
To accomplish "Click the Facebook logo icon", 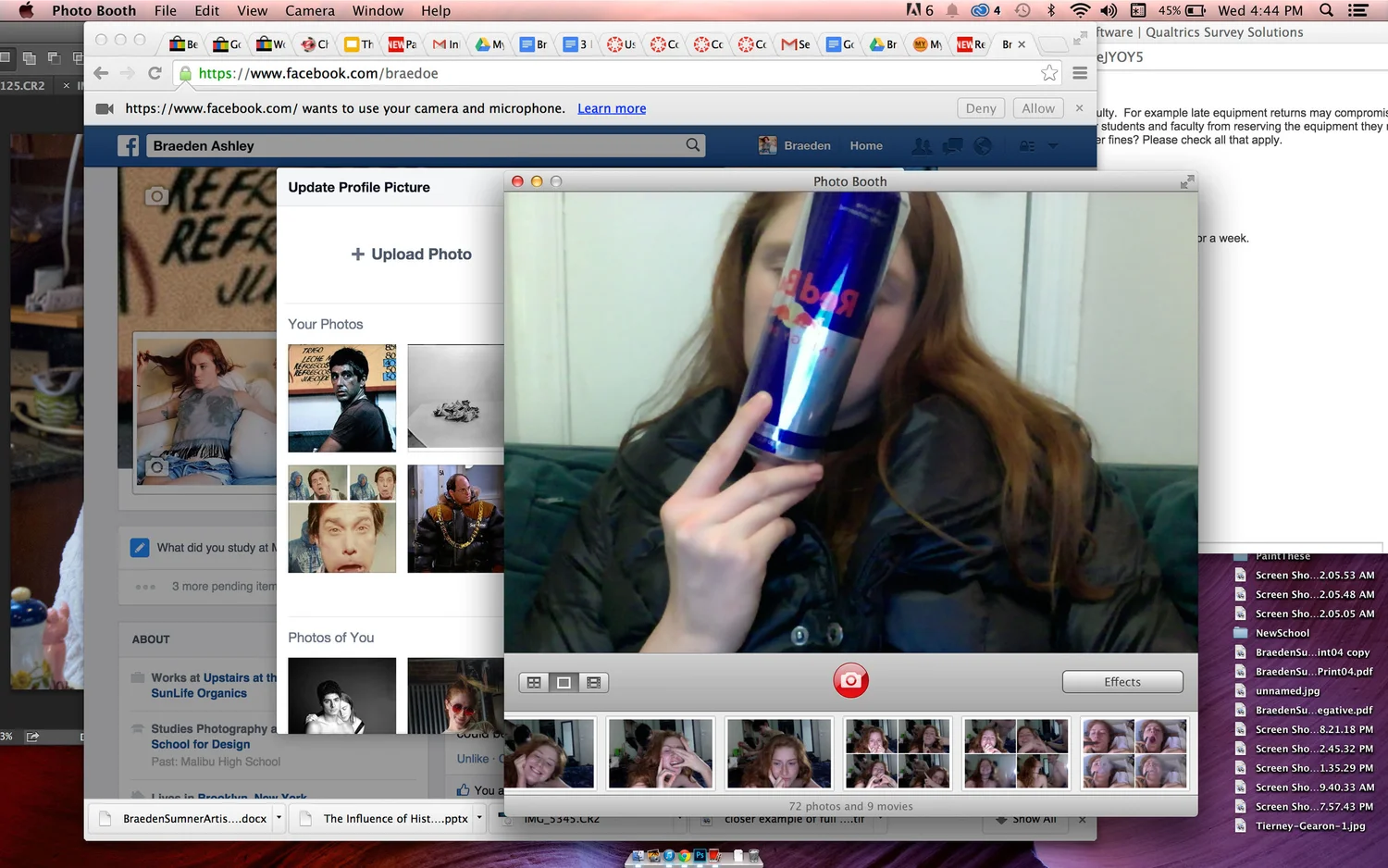I will coord(129,145).
